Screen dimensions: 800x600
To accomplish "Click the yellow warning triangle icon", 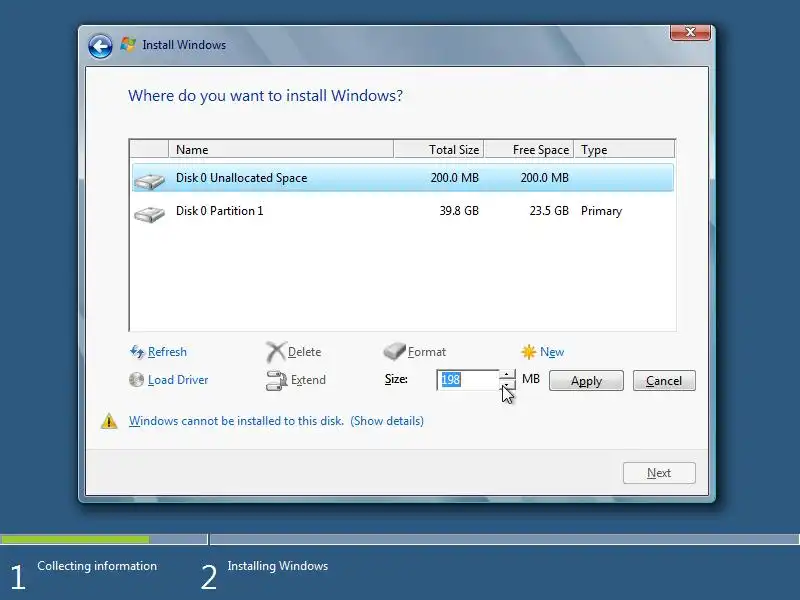I will click(x=109, y=421).
